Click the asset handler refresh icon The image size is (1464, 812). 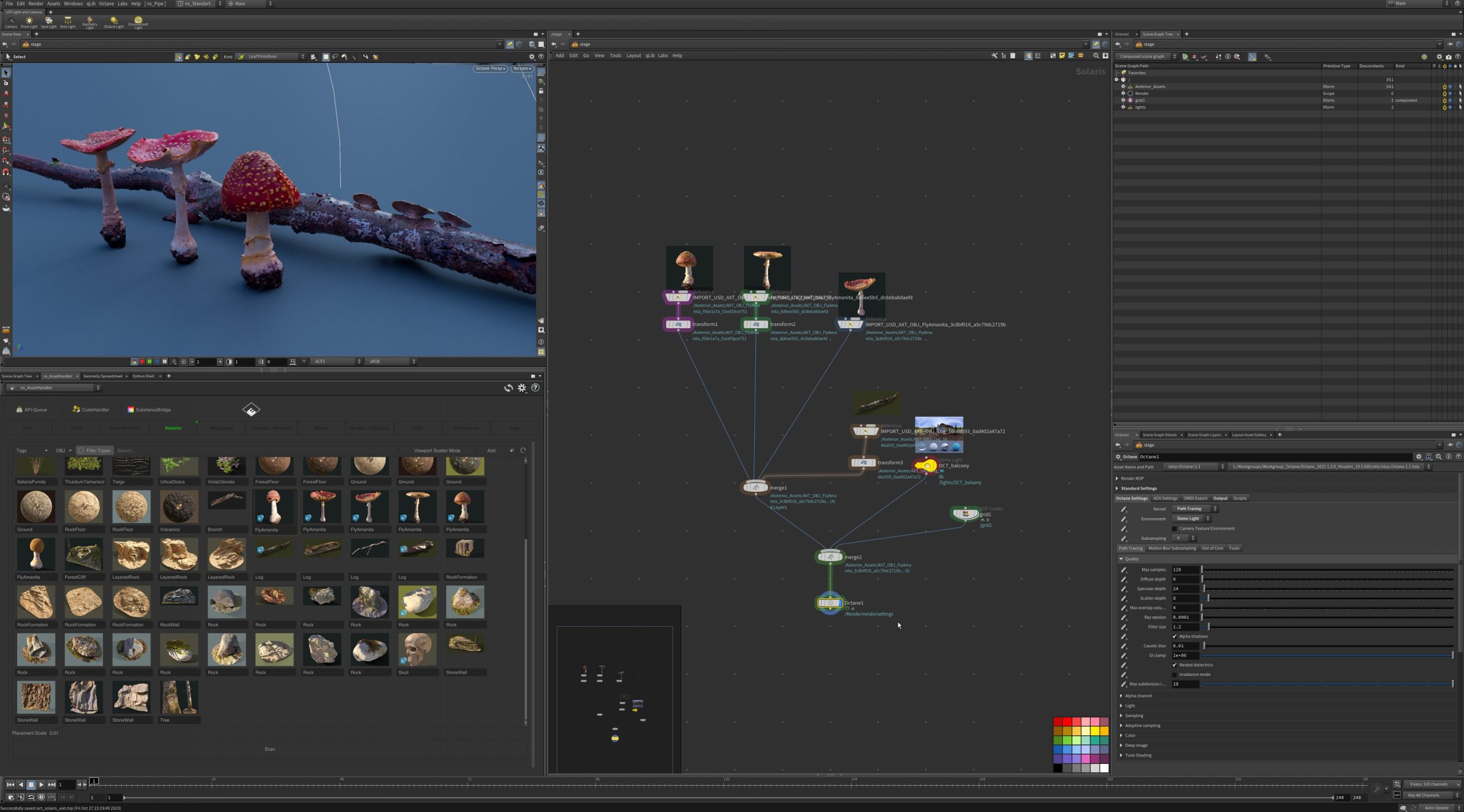tap(508, 388)
